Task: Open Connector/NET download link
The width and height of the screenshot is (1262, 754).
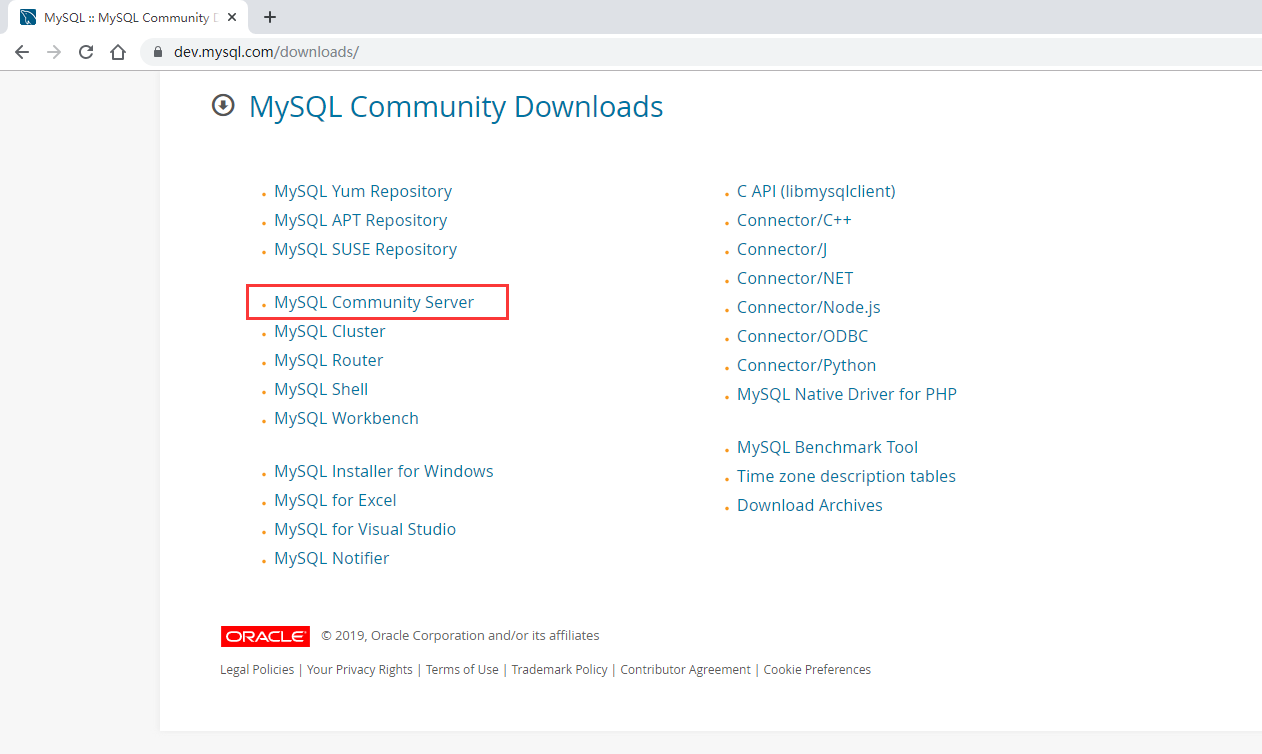Action: click(795, 278)
